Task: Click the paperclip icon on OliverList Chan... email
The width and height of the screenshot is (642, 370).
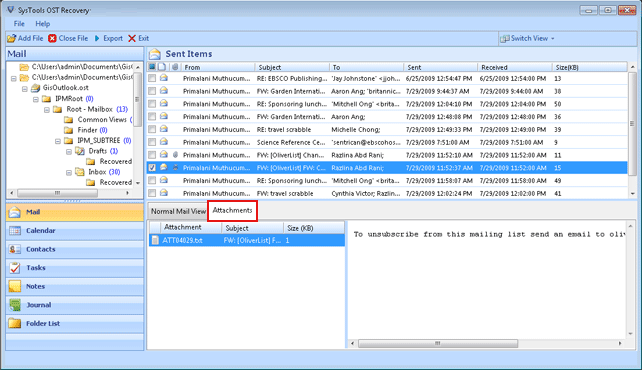Action: click(x=175, y=155)
